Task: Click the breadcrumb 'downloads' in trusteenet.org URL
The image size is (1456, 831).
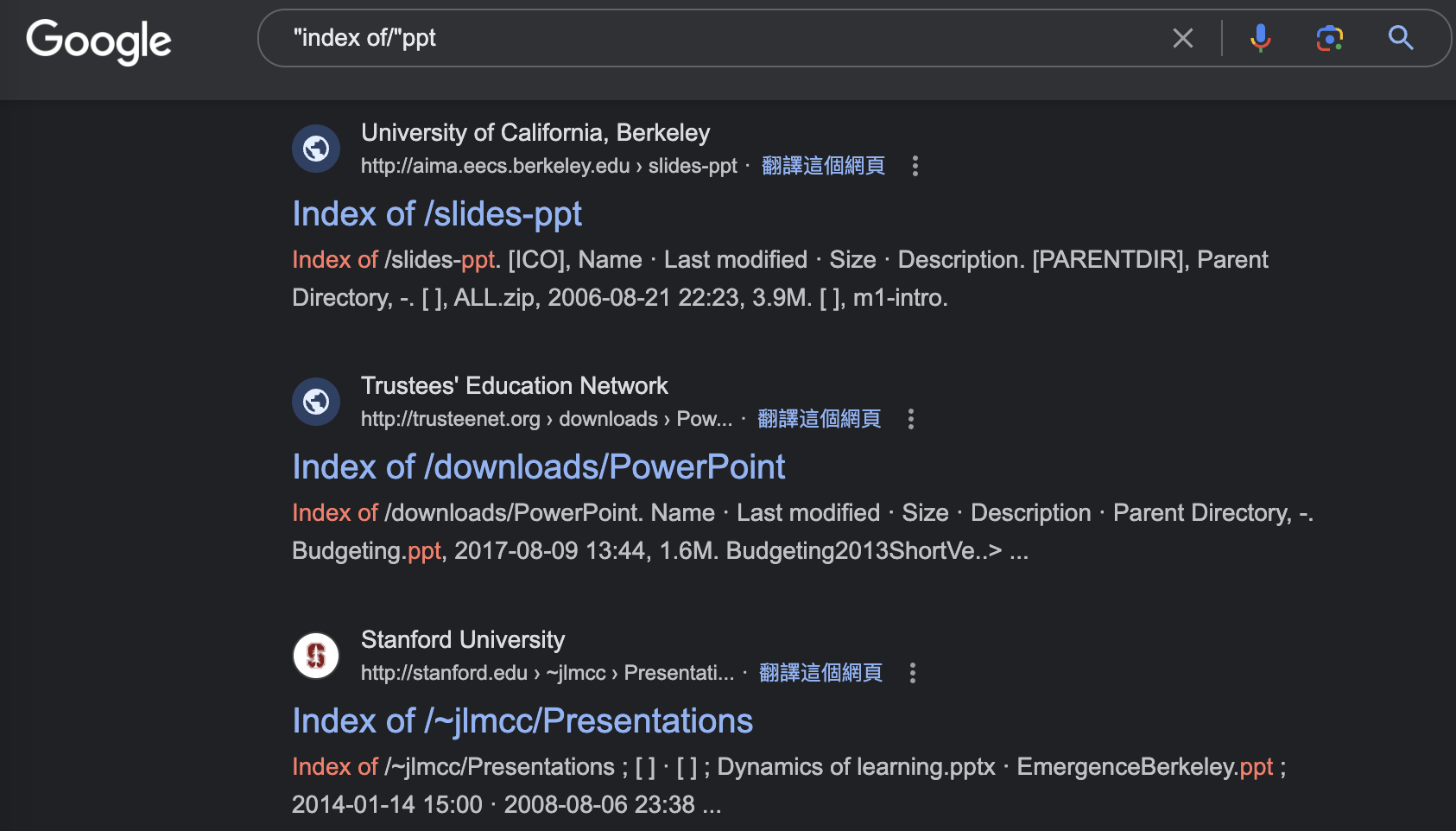Action: tap(608, 418)
